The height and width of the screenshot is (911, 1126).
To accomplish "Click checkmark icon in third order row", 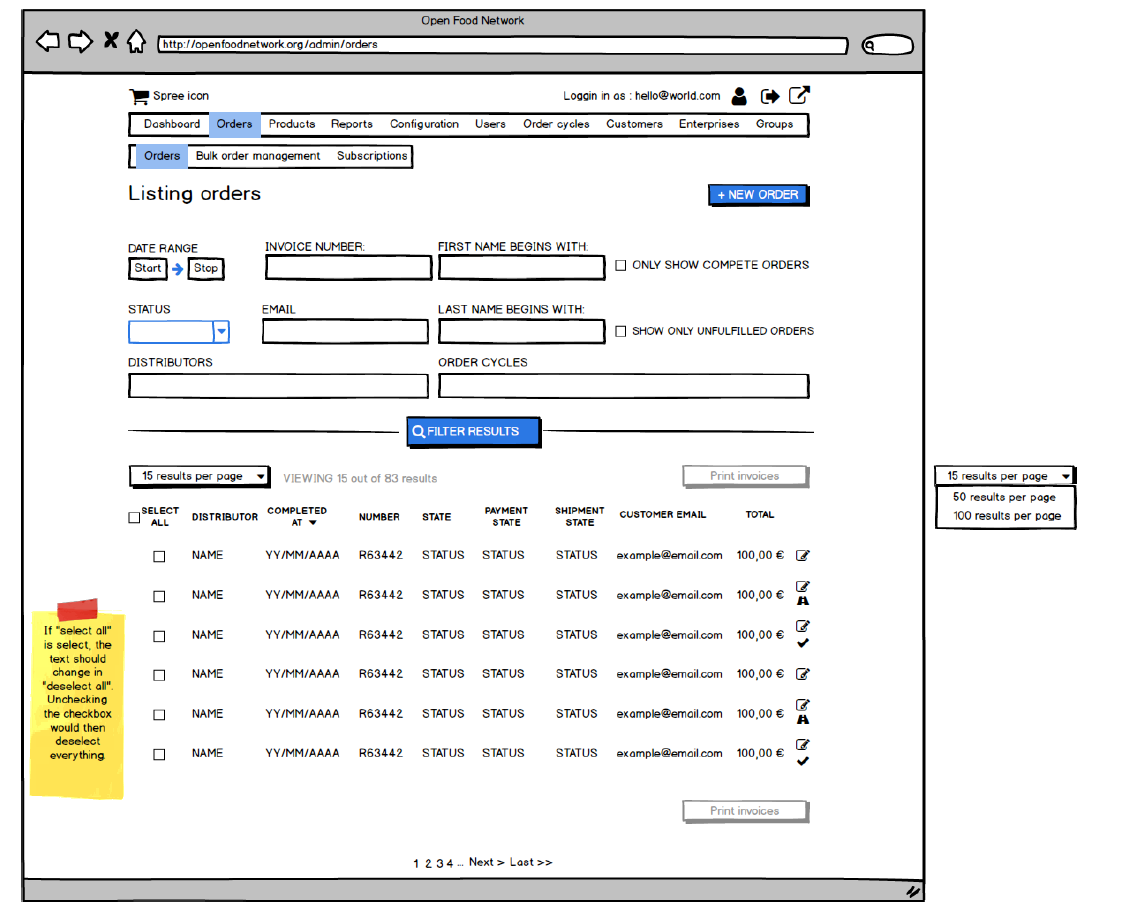I will [803, 643].
